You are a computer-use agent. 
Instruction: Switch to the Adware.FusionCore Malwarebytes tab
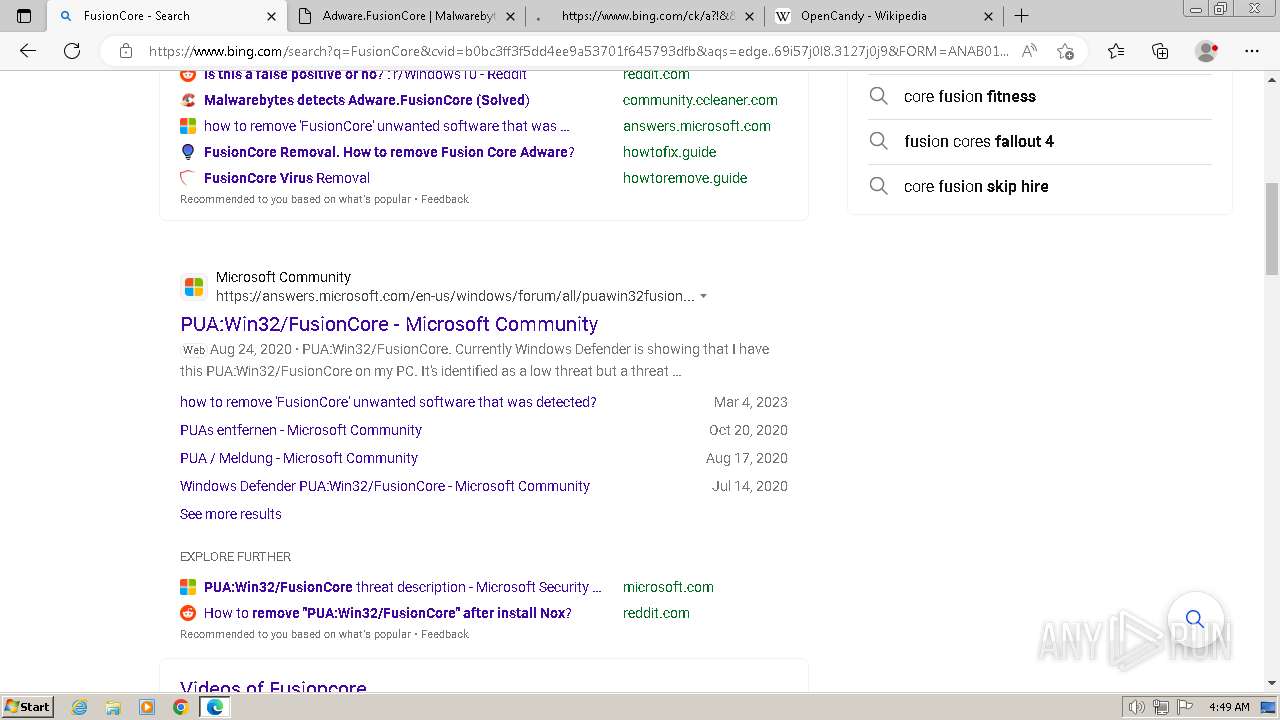pyautogui.click(x=408, y=16)
